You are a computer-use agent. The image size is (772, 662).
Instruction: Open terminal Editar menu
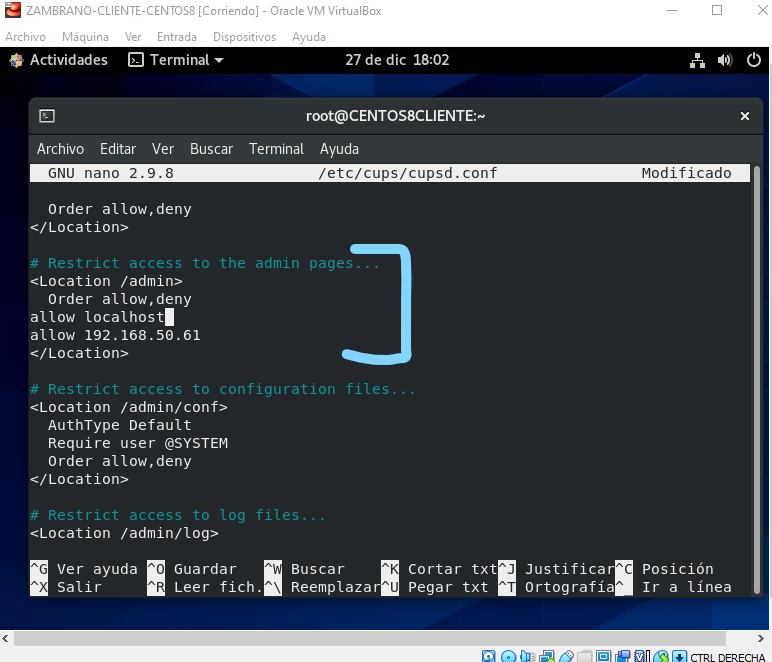pyautogui.click(x=118, y=149)
